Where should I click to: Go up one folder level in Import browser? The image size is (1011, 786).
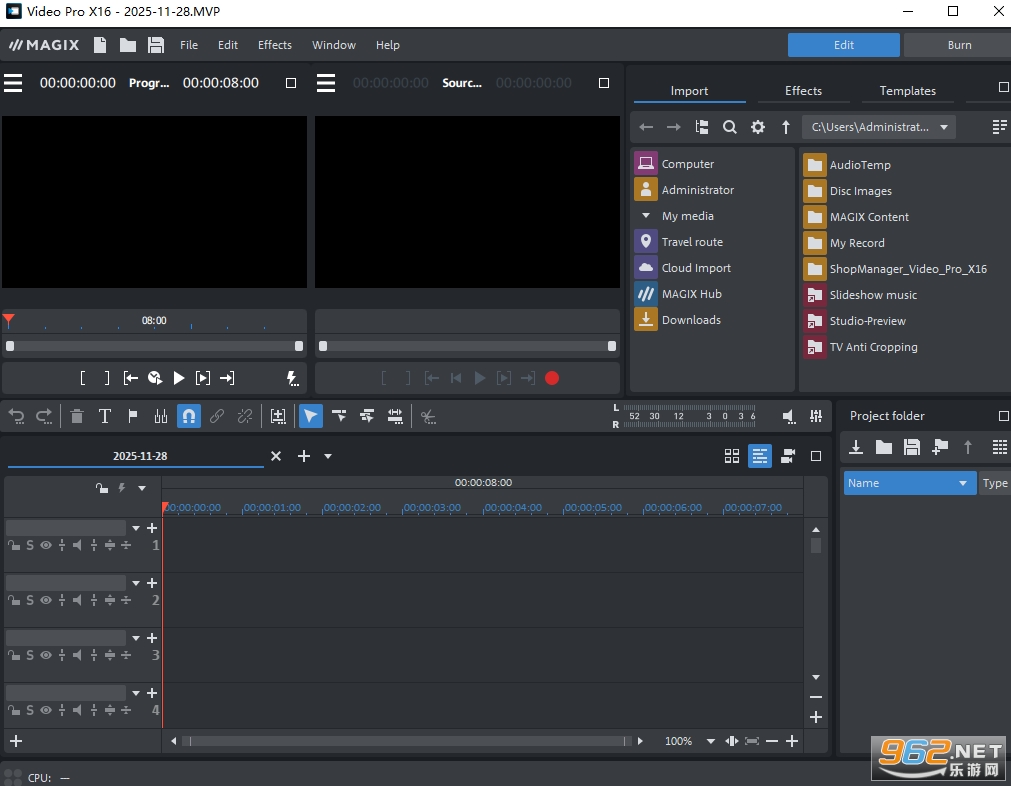(x=785, y=127)
